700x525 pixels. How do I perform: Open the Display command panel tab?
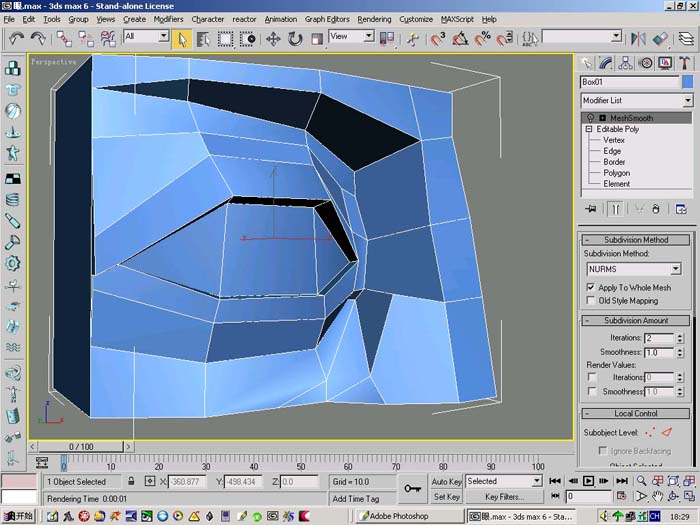pos(665,63)
